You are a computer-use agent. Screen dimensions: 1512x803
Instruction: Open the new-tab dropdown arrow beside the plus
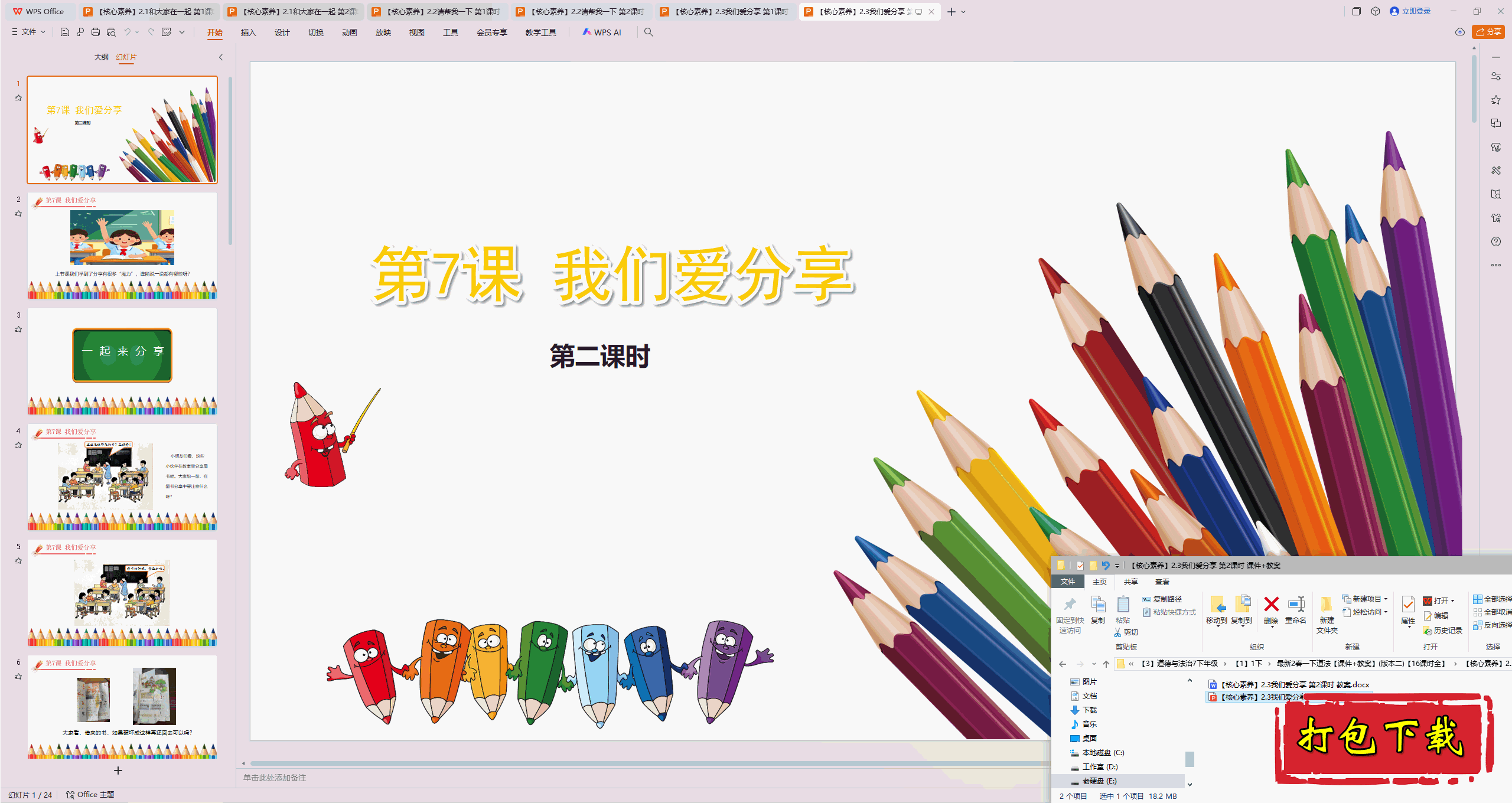[963, 12]
